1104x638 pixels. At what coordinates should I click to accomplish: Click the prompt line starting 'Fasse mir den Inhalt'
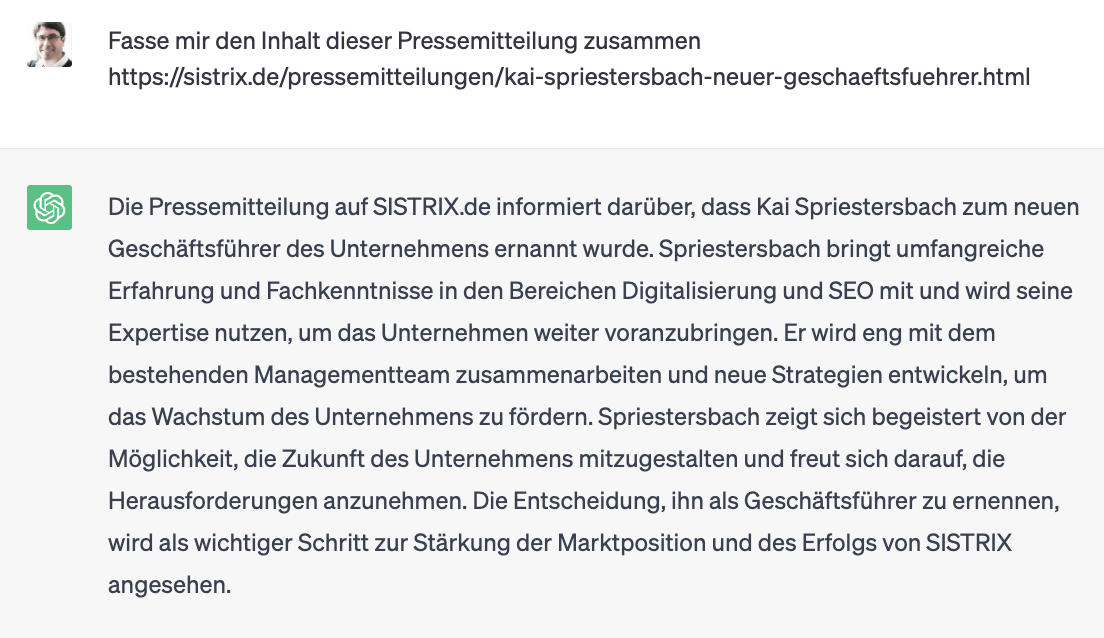click(404, 41)
